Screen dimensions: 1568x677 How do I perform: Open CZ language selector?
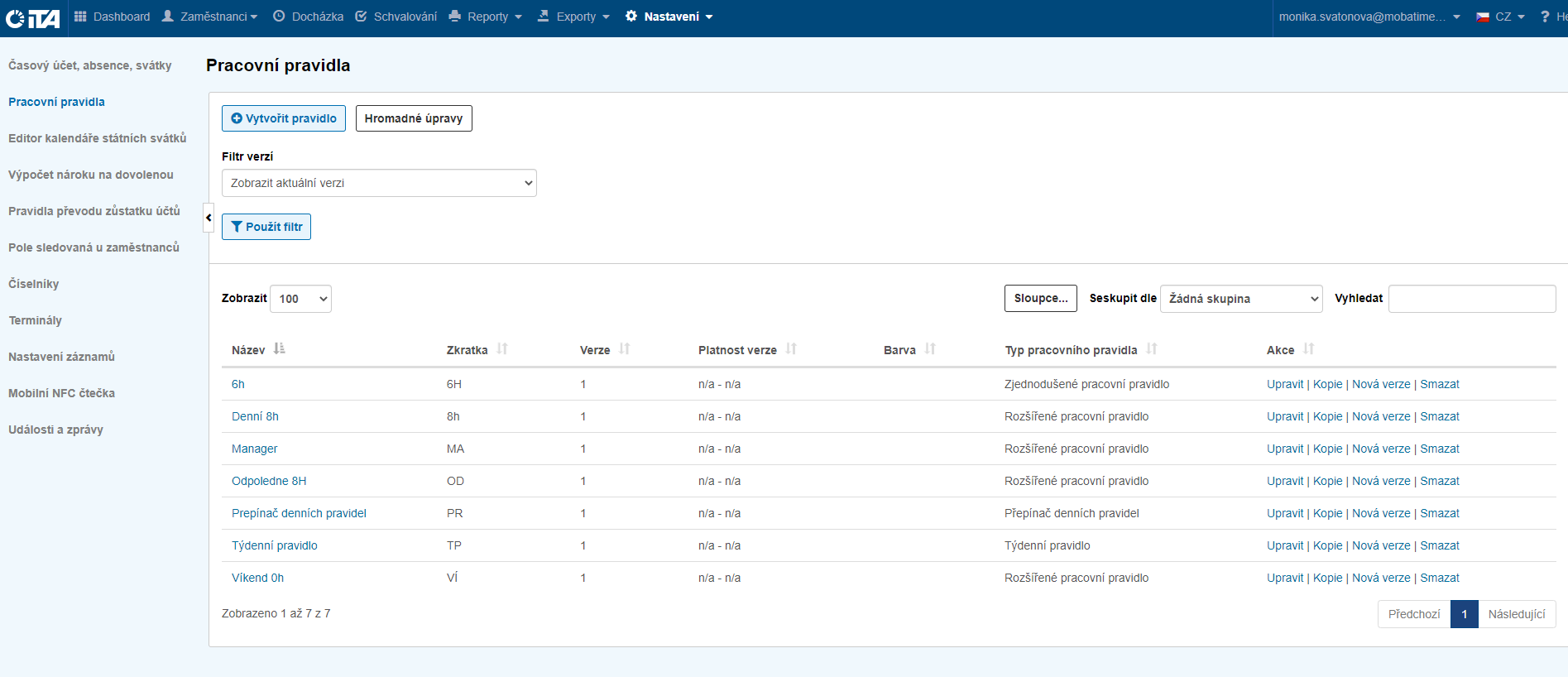tap(1500, 17)
